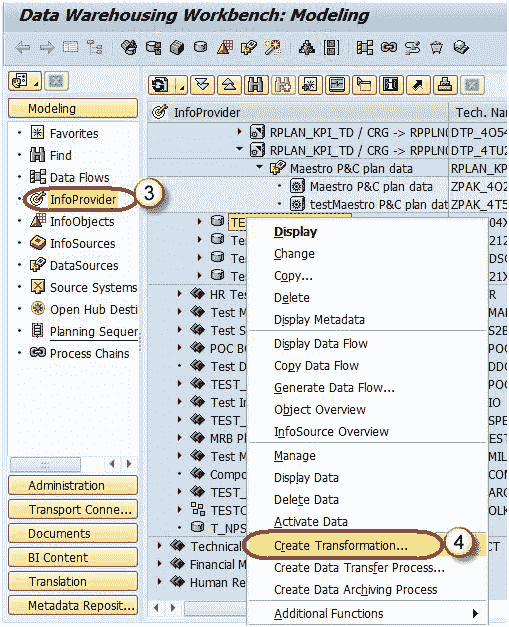Select Data Flows in navigation tree
The width and height of the screenshot is (509, 627).
click(79, 177)
